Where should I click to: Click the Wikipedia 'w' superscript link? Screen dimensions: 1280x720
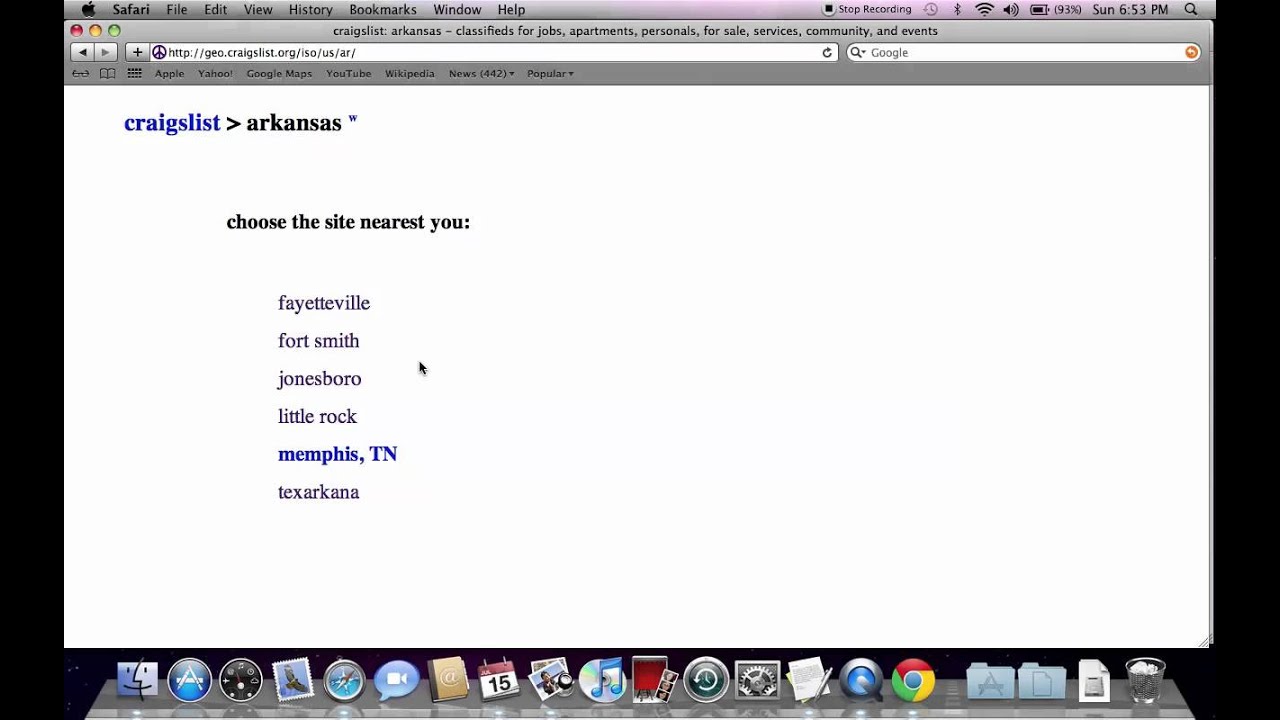coord(352,119)
